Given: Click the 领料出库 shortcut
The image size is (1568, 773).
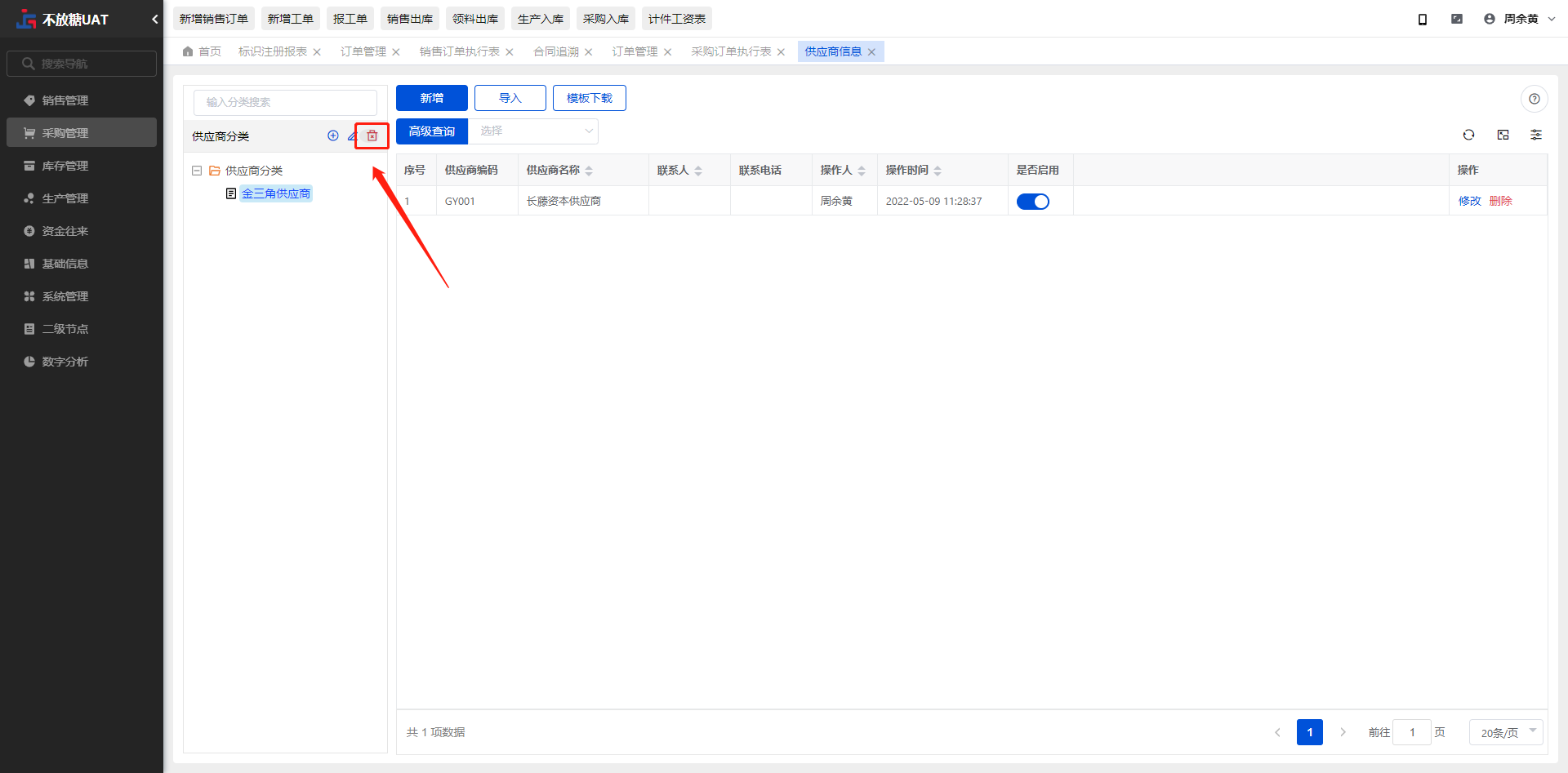Looking at the screenshot, I should (x=475, y=19).
